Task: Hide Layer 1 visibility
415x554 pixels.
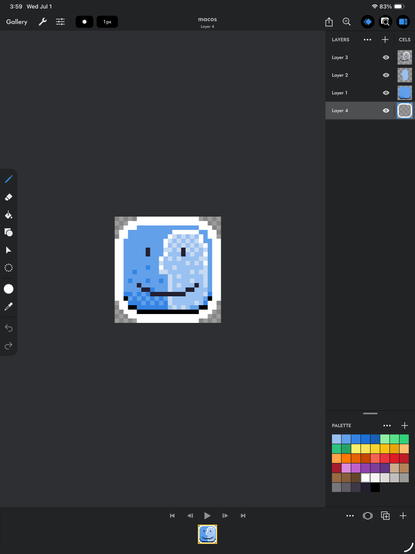Action: [386, 93]
